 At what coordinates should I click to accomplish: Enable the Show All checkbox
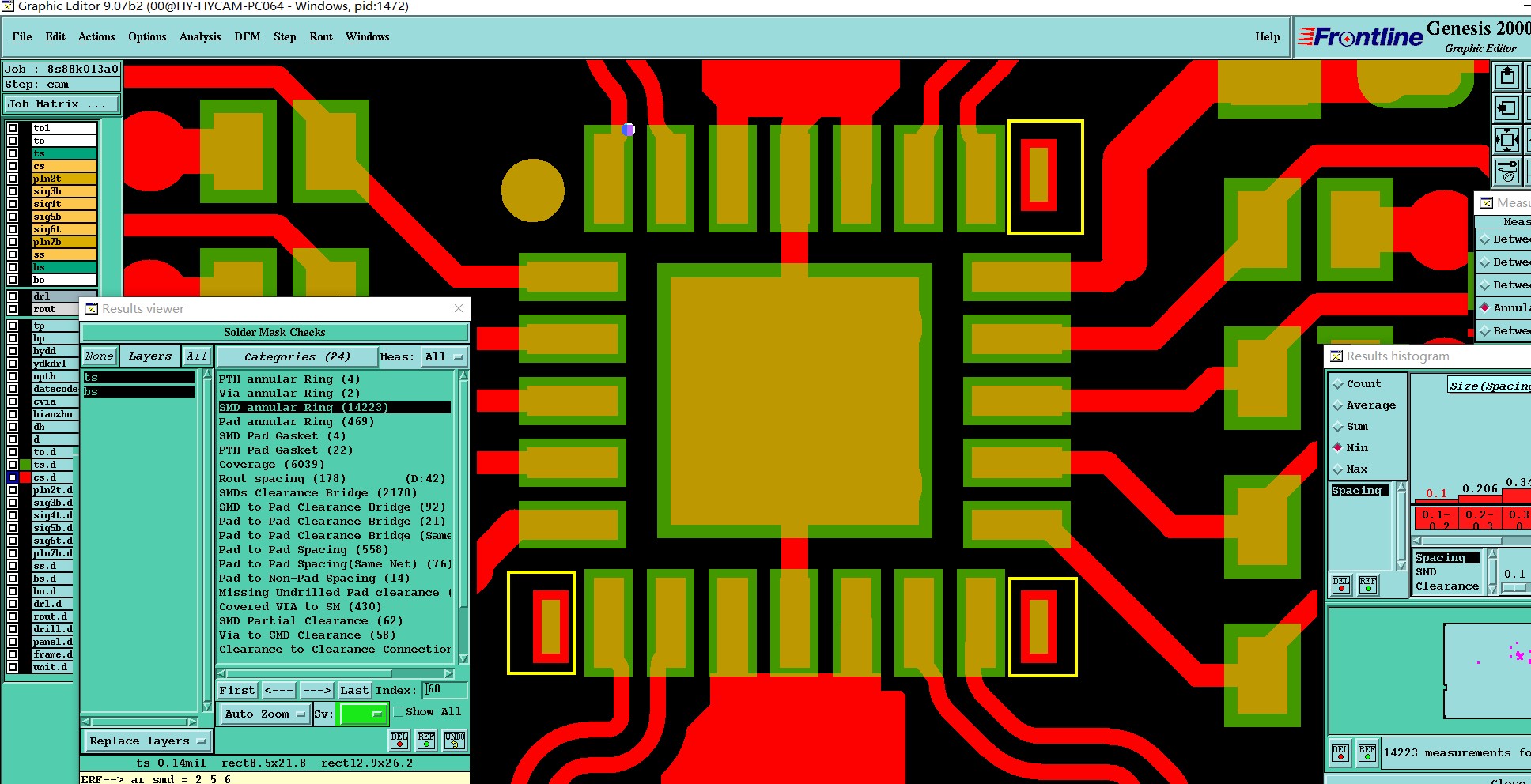click(399, 712)
